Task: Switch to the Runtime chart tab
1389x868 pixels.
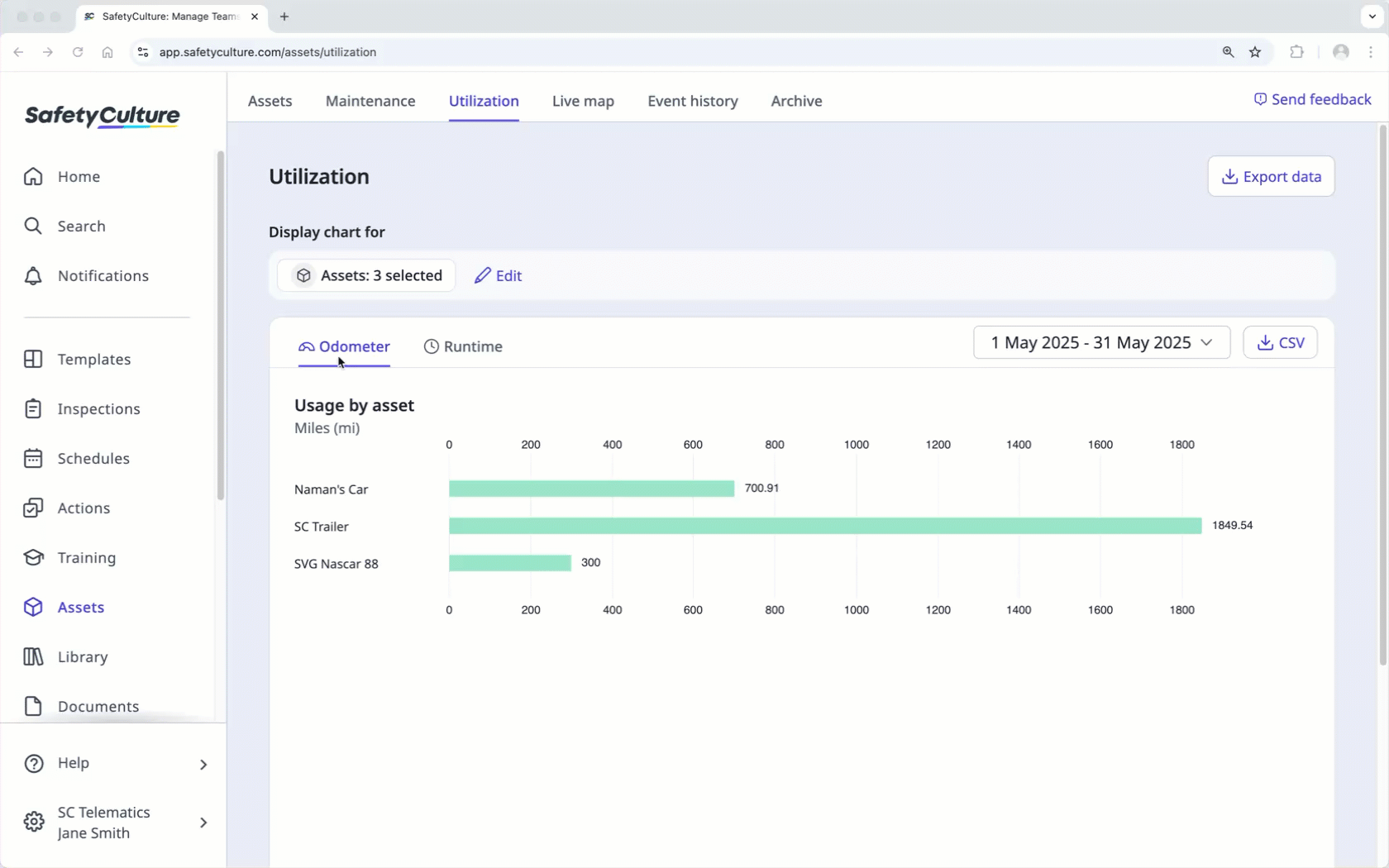Action: point(463,346)
